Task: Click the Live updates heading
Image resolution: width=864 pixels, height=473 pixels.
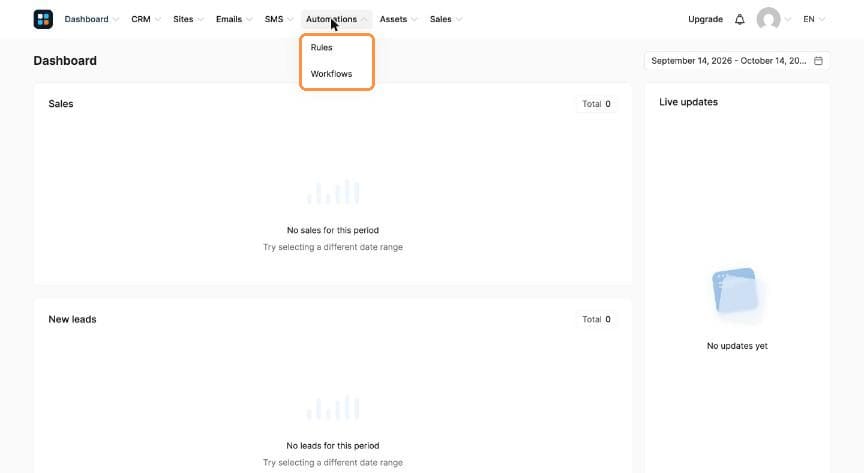Action: tap(688, 102)
